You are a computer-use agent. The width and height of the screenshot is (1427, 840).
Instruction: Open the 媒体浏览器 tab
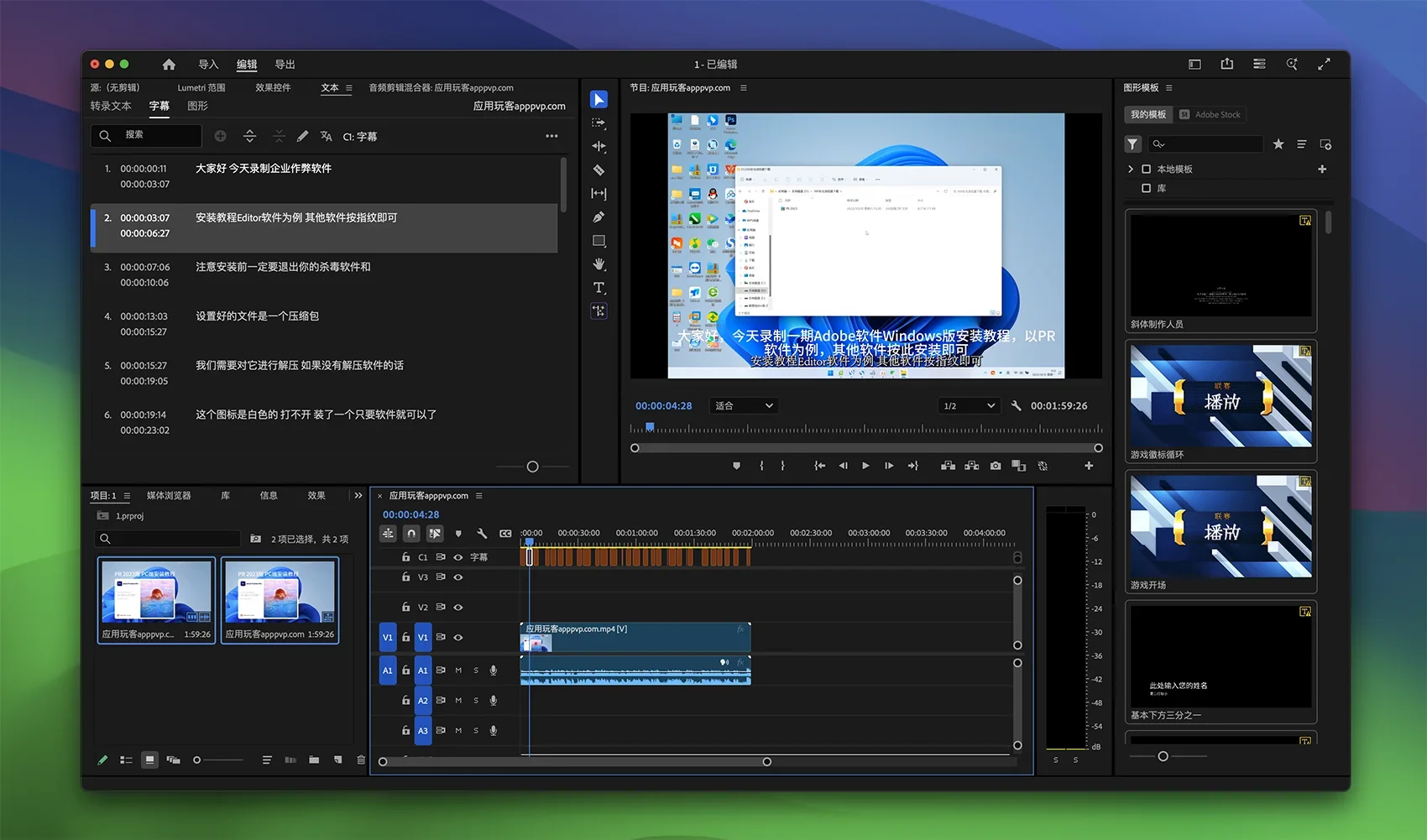pos(169,496)
